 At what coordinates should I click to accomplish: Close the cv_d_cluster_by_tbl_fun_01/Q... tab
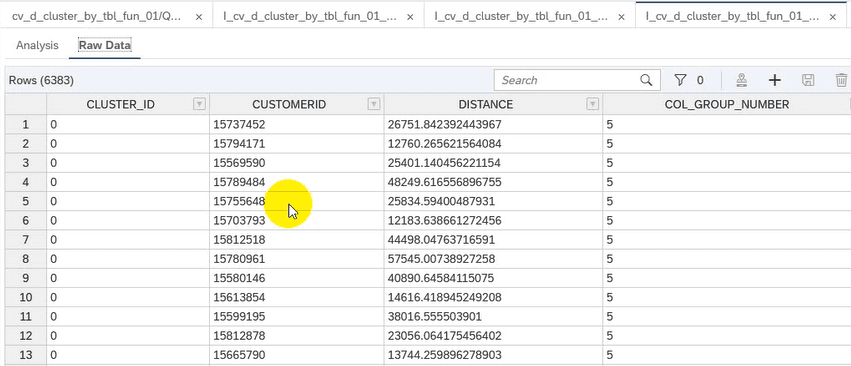pyautogui.click(x=199, y=17)
